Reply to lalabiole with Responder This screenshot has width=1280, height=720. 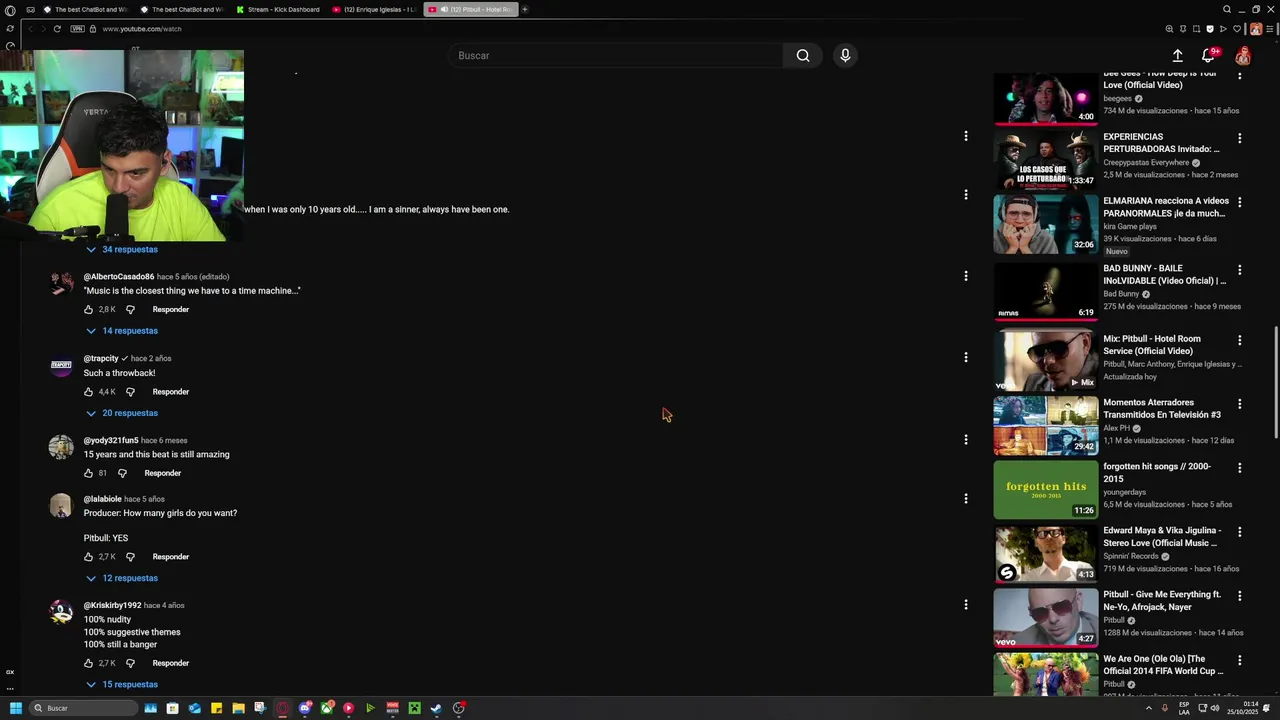[x=171, y=557]
